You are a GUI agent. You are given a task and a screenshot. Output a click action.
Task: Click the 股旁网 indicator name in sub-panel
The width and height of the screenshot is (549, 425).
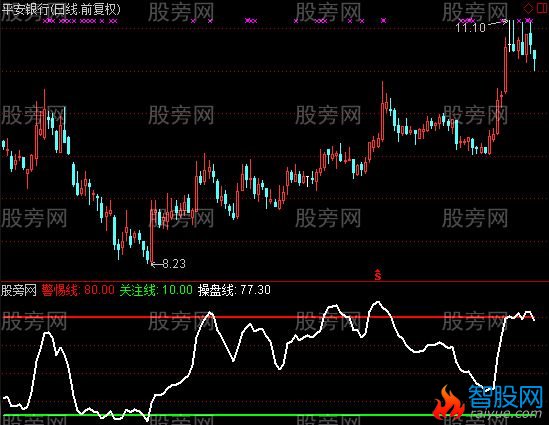[x=19, y=290]
